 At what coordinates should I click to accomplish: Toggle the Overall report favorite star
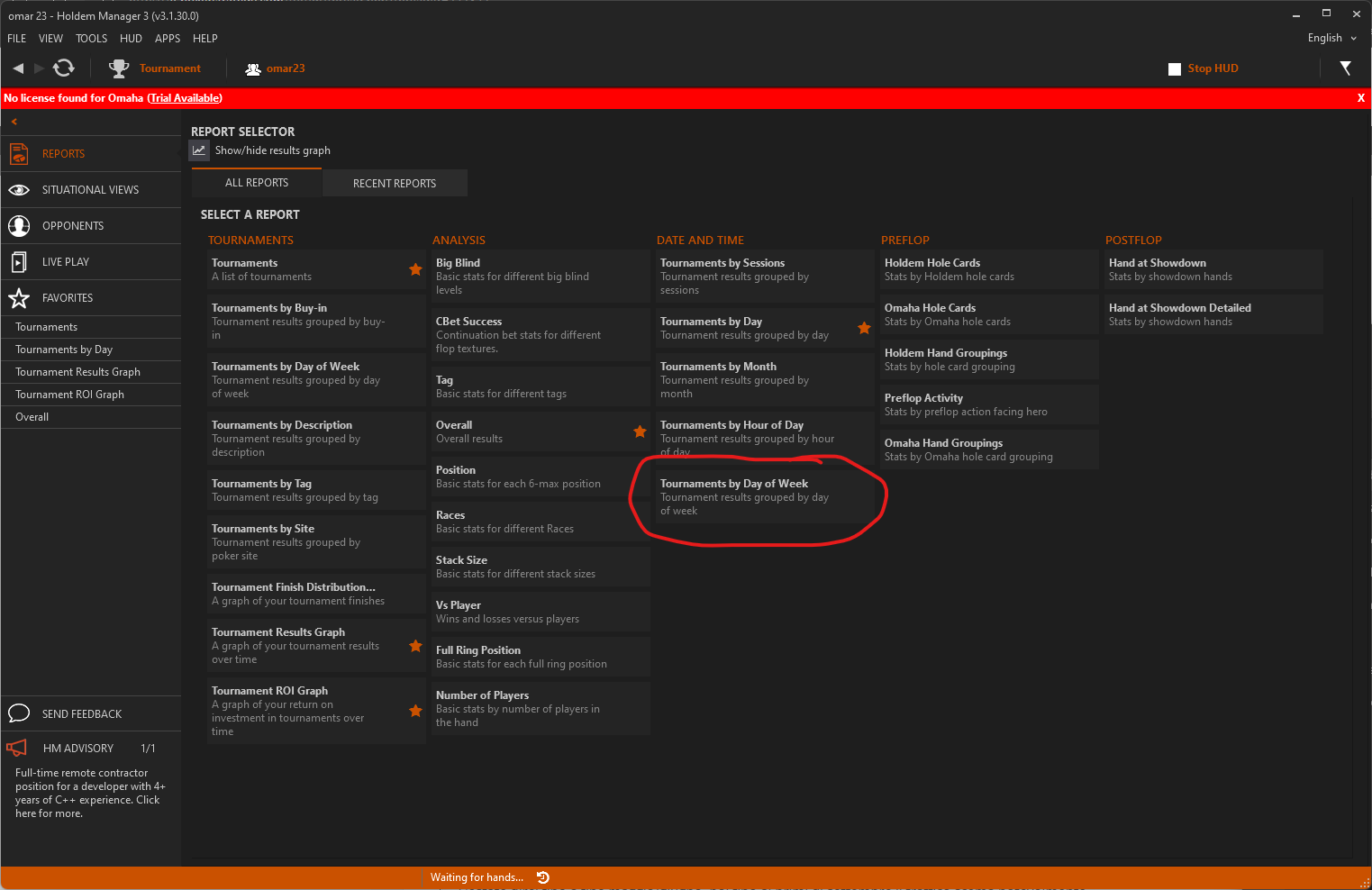(640, 431)
